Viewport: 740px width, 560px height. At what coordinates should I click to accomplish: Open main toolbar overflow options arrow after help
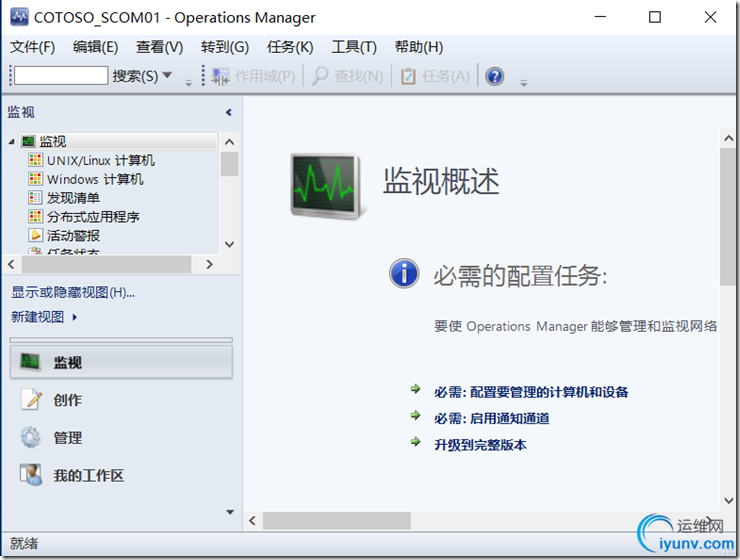[523, 84]
